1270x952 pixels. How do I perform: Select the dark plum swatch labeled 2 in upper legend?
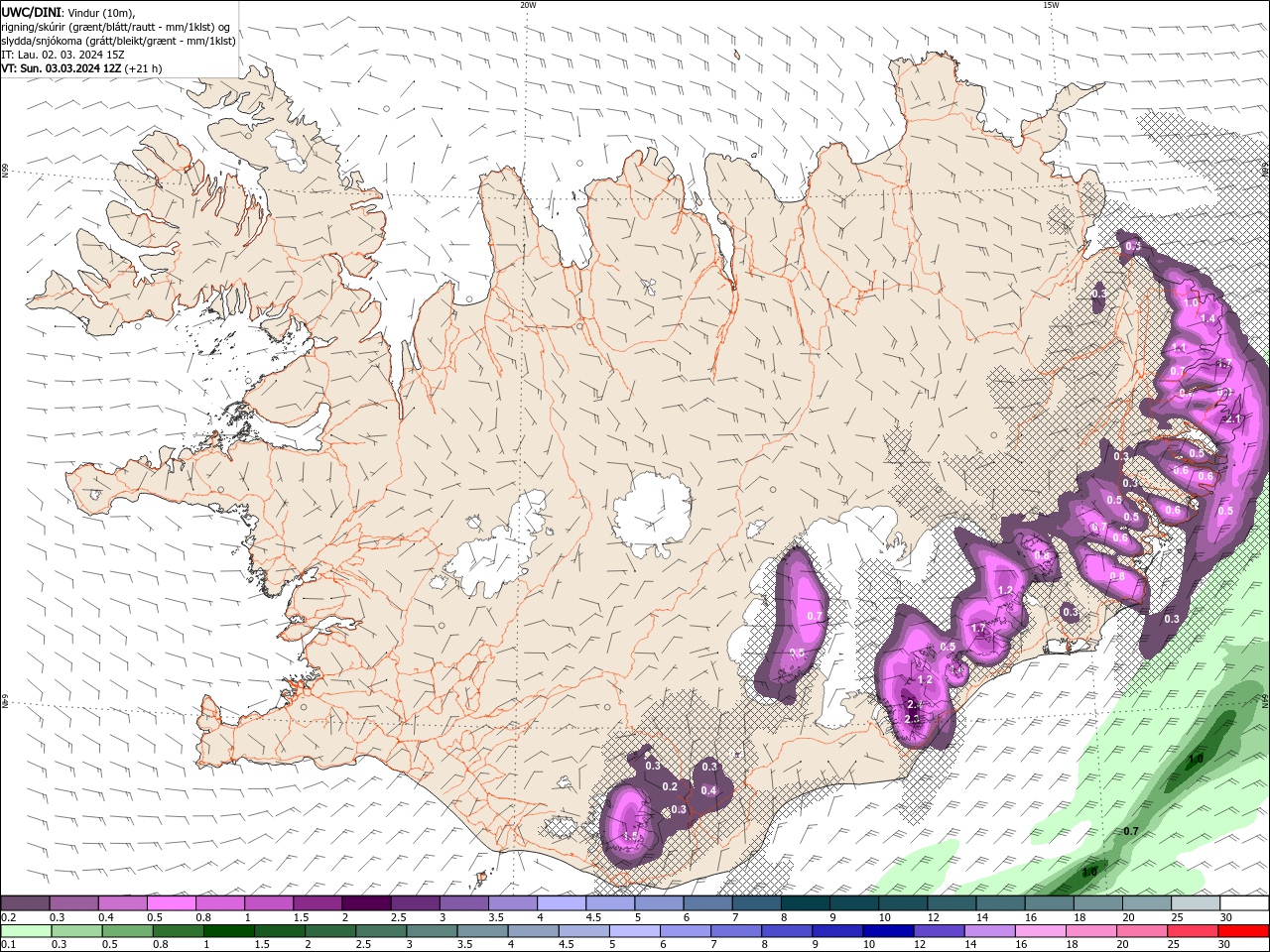click(365, 903)
